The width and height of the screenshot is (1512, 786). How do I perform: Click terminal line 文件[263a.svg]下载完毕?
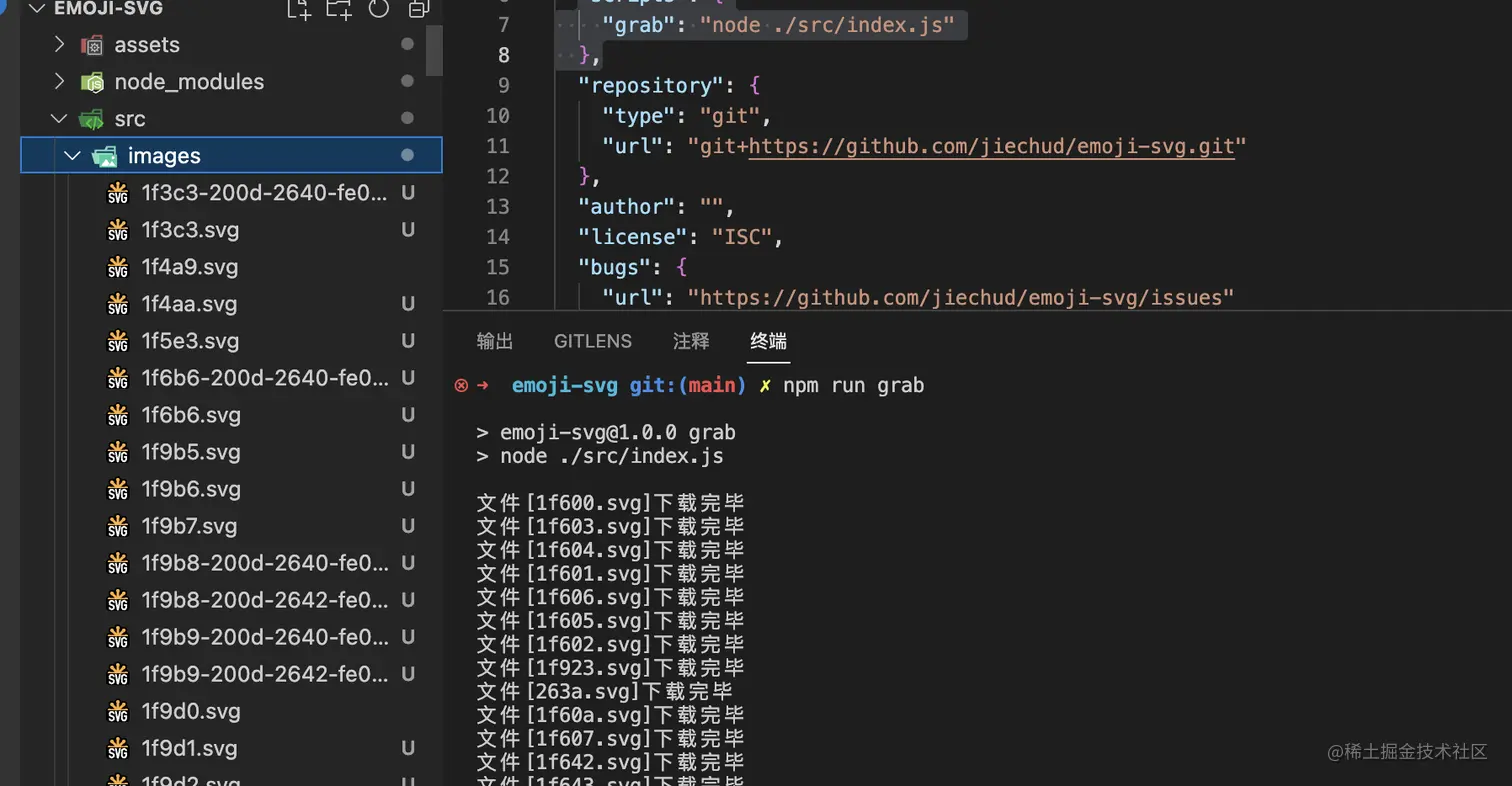pyautogui.click(x=605, y=692)
